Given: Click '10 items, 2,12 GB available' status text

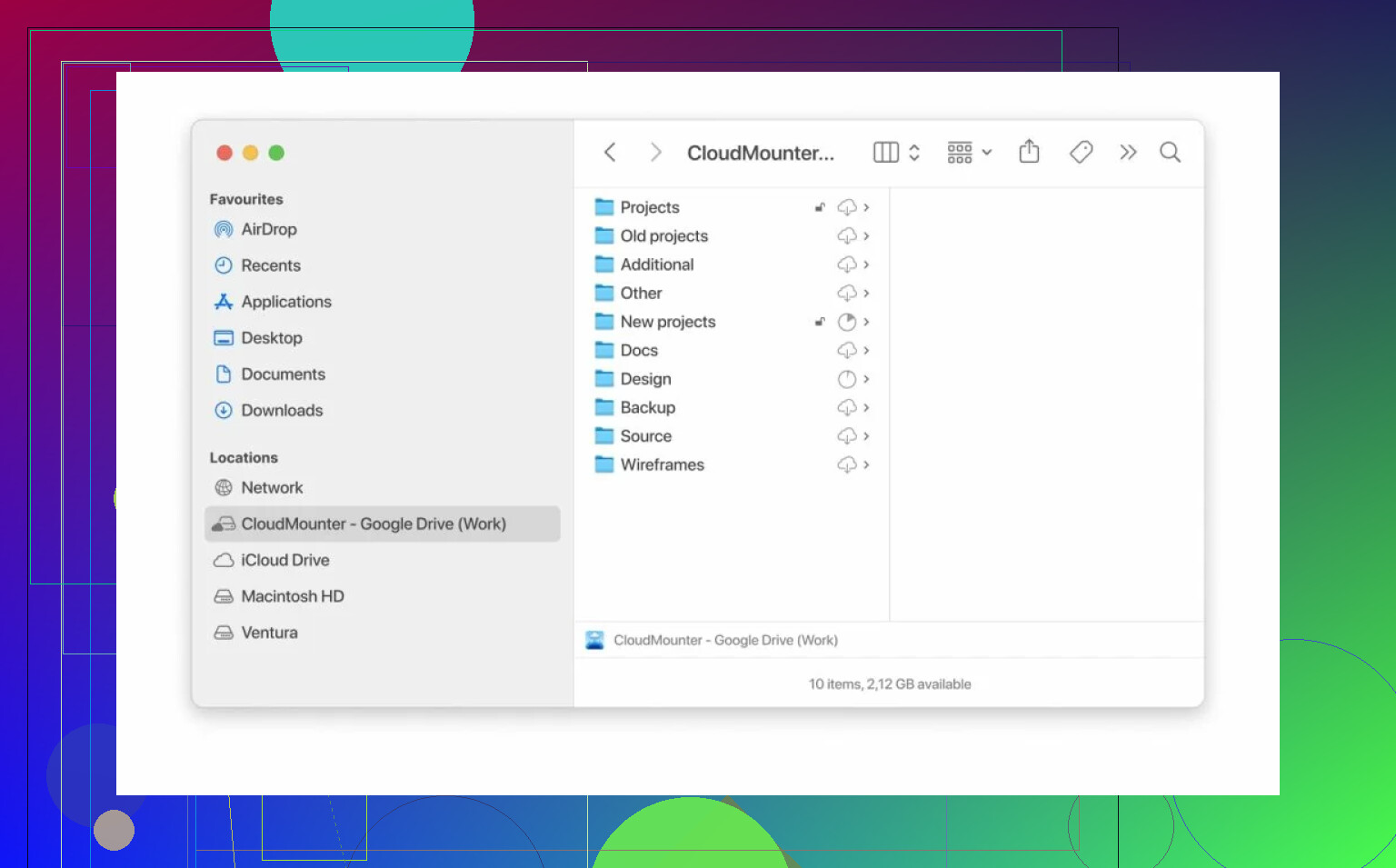Looking at the screenshot, I should [x=890, y=684].
